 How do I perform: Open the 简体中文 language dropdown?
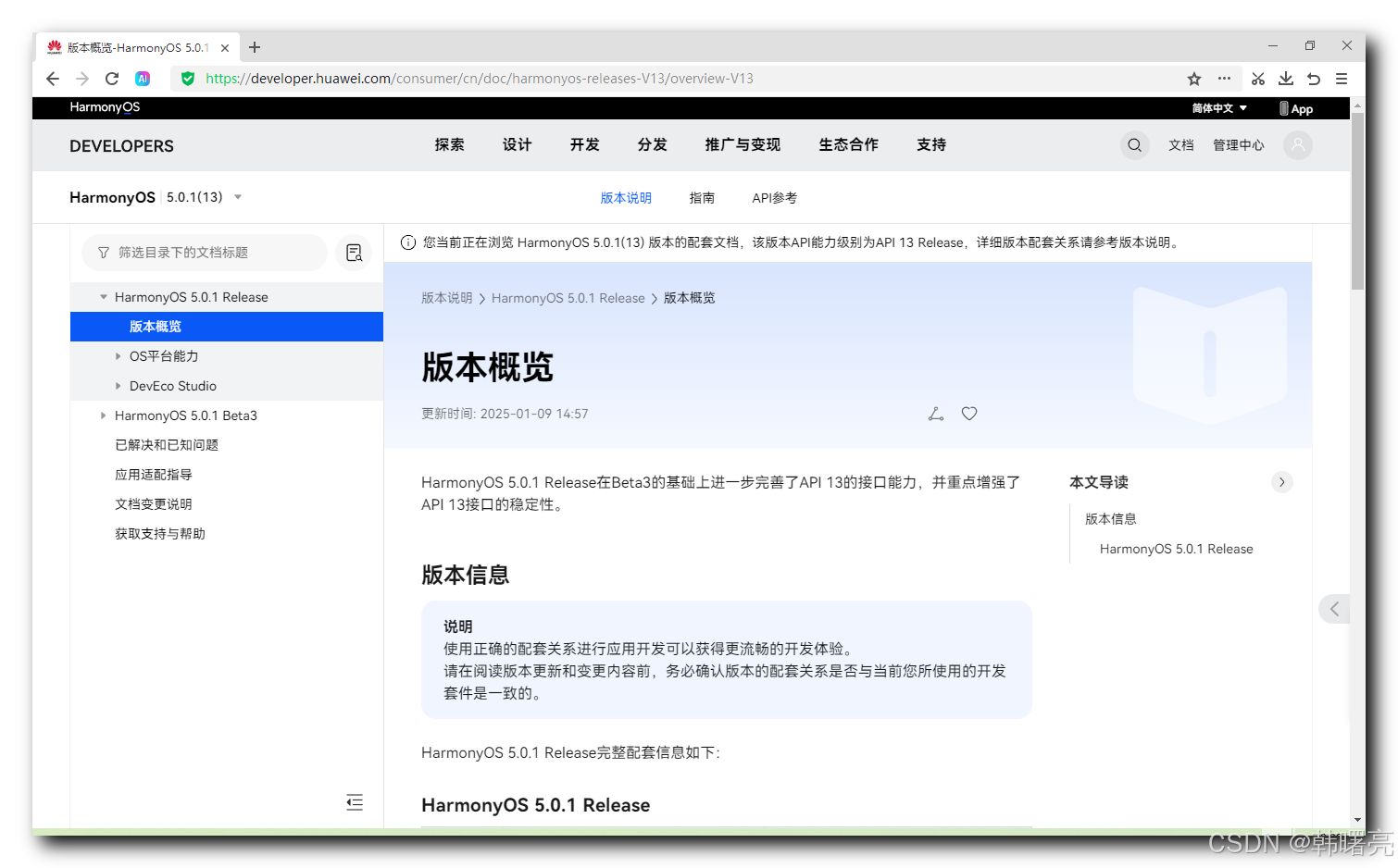point(1219,108)
